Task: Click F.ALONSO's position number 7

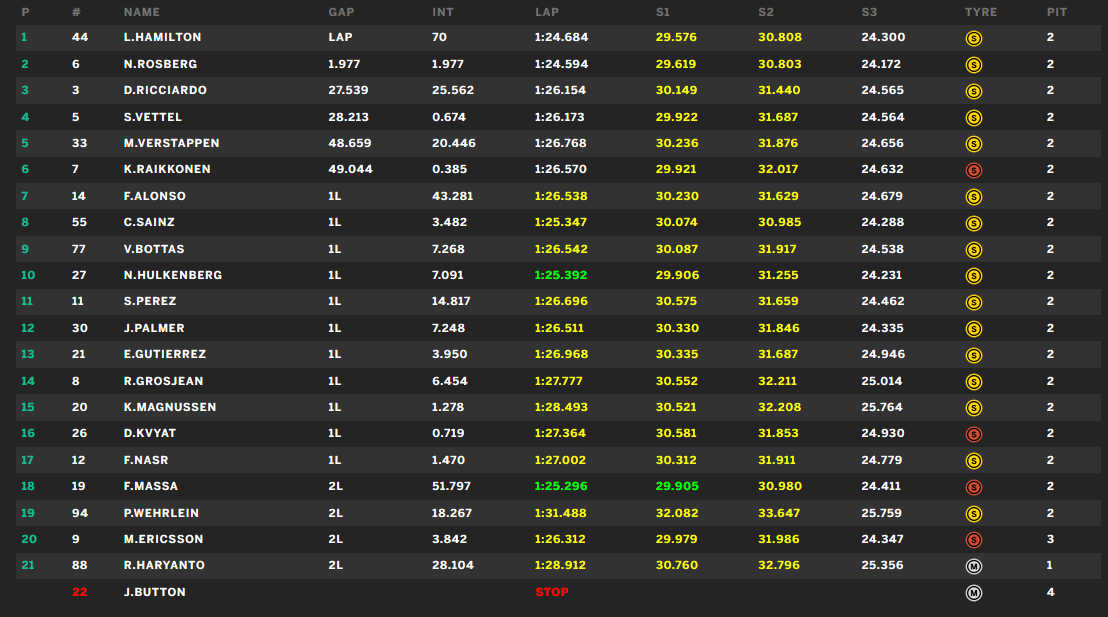Action: click(x=25, y=196)
